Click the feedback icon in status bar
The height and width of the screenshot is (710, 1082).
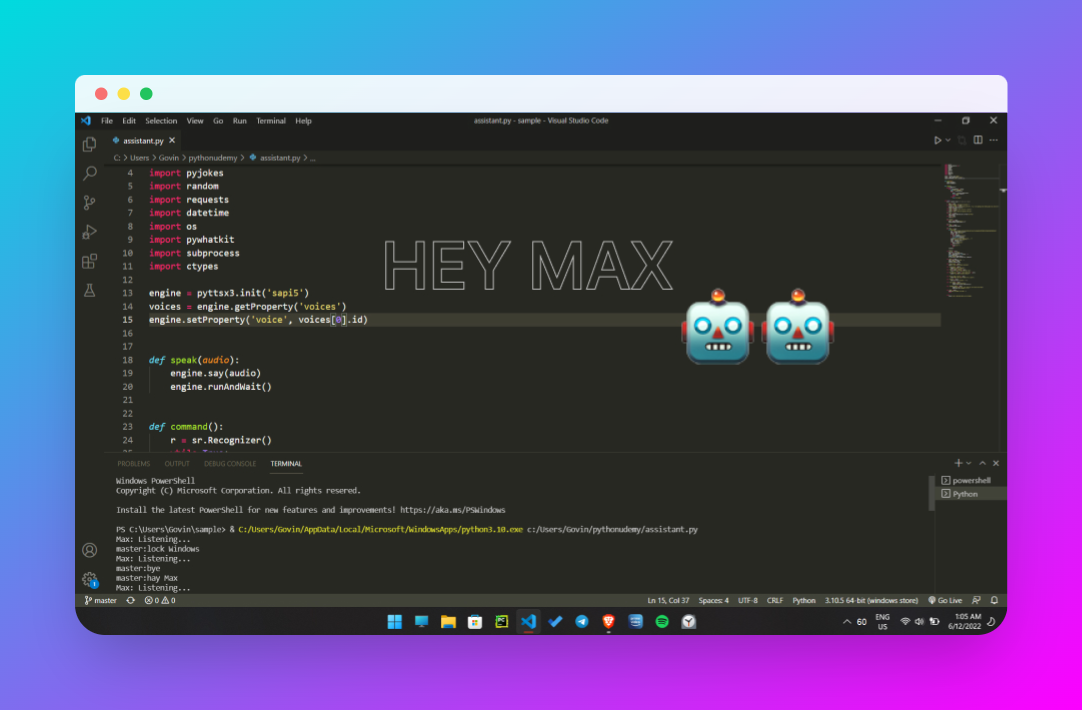[x=976, y=600]
